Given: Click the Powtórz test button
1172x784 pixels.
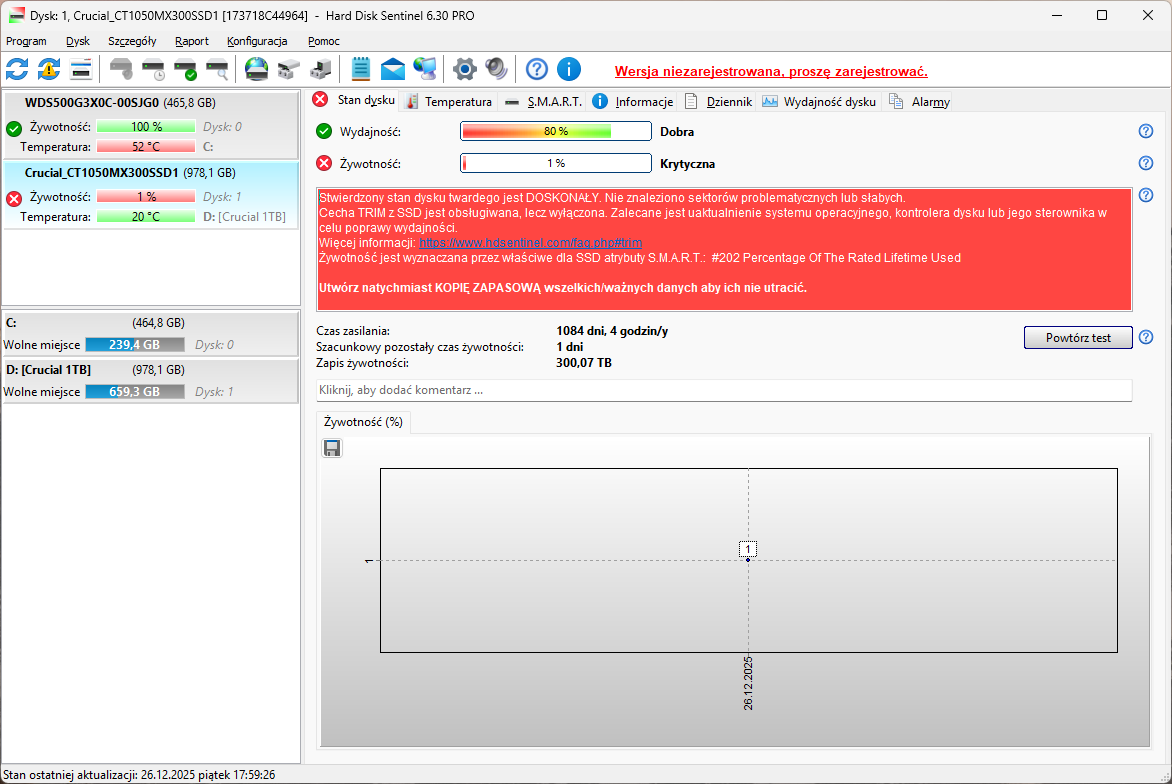Looking at the screenshot, I should [x=1078, y=337].
